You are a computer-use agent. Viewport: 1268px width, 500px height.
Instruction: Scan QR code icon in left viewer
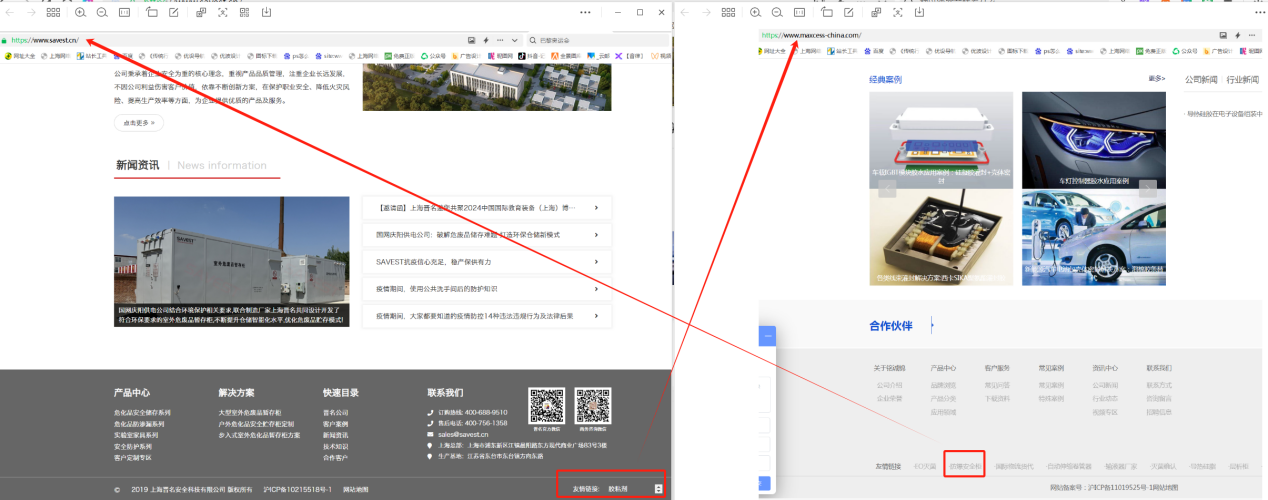pyautogui.click(x=245, y=12)
